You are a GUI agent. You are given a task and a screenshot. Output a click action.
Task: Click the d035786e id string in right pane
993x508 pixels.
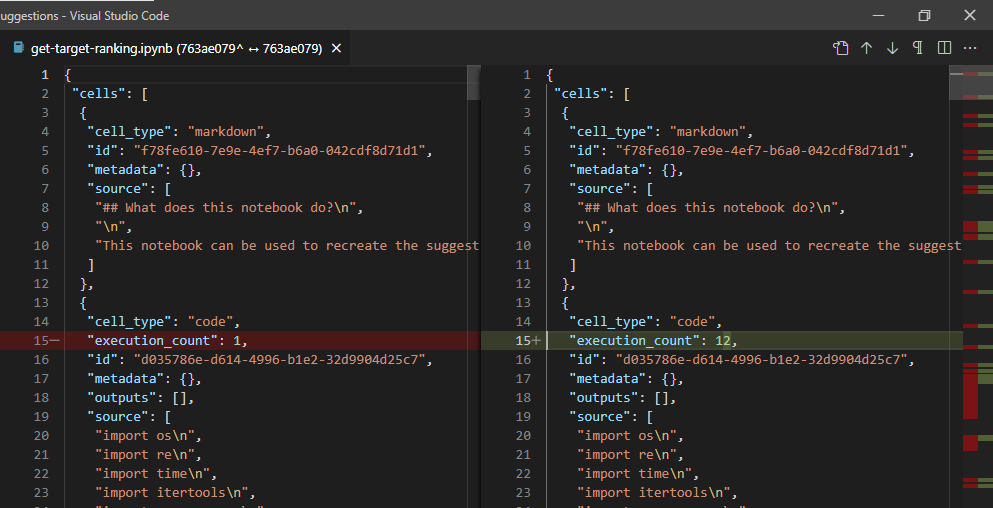click(x=761, y=360)
